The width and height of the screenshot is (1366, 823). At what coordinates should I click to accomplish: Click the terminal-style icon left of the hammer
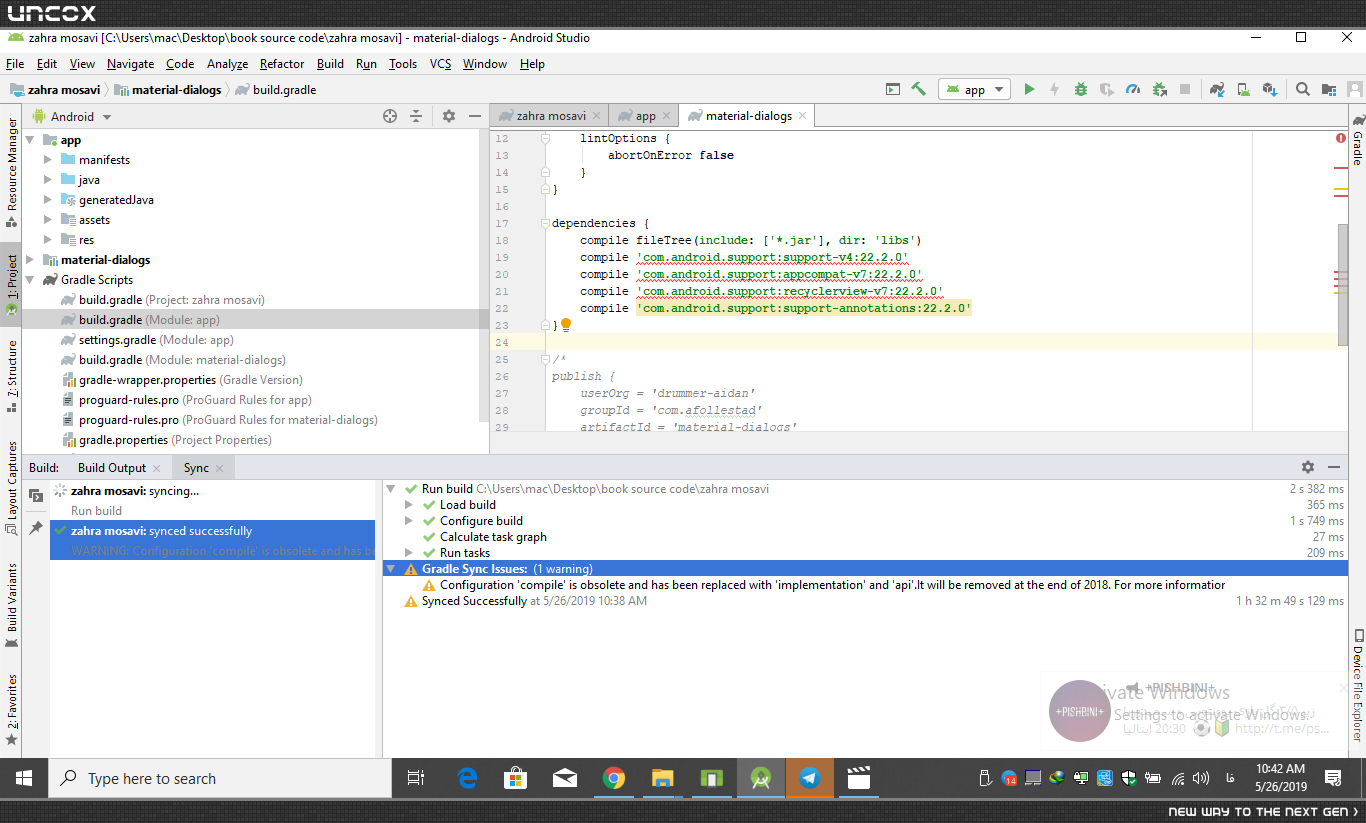pos(893,89)
